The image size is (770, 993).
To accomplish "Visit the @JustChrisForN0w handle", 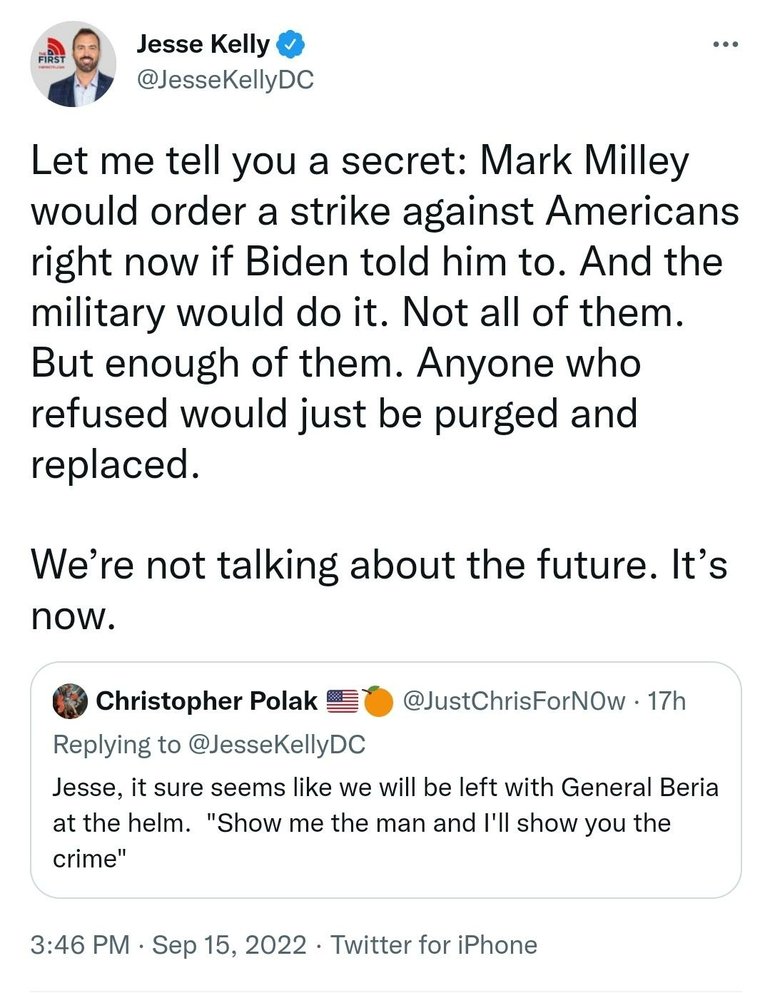I will tap(514, 701).
